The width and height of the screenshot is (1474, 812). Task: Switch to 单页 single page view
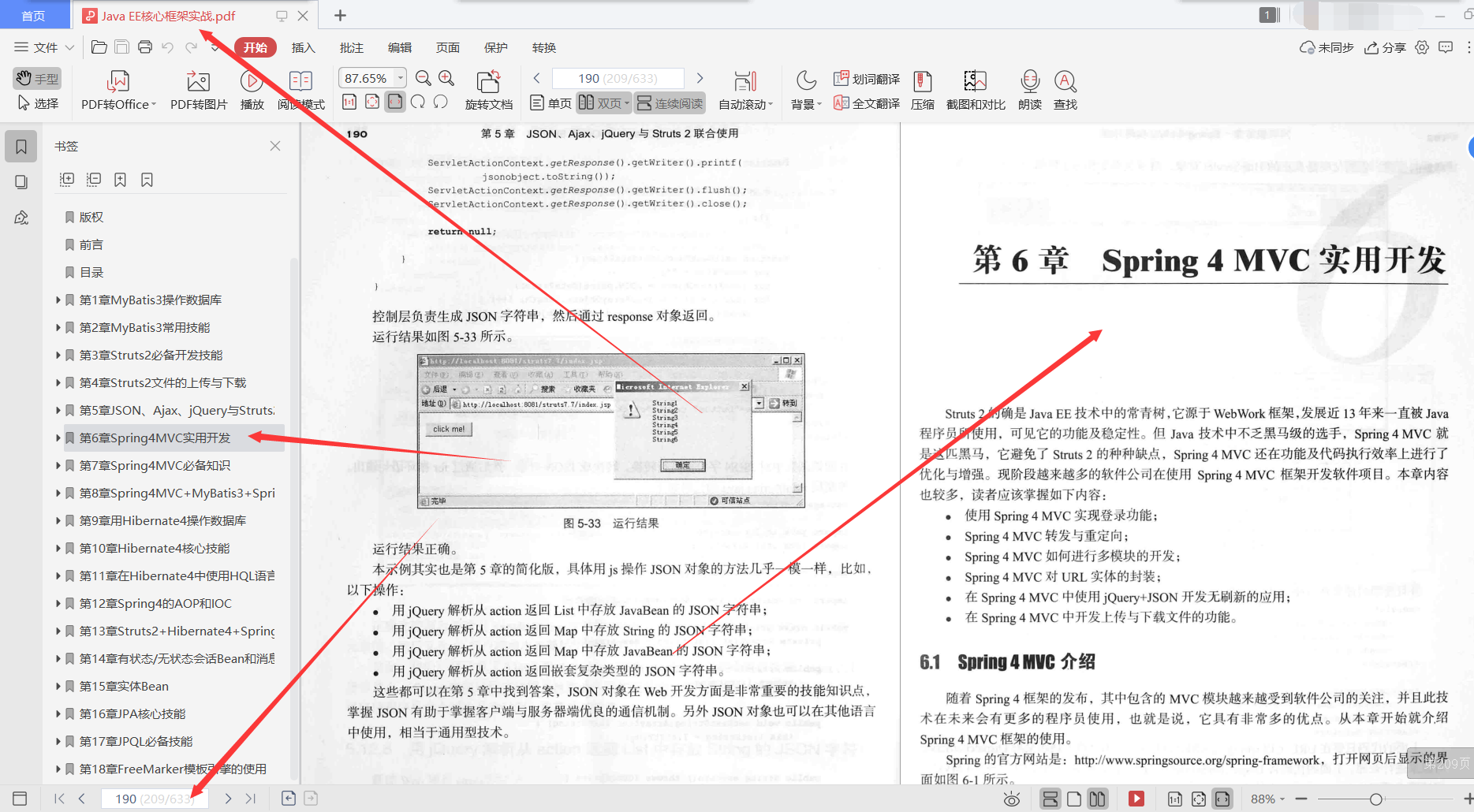point(550,103)
